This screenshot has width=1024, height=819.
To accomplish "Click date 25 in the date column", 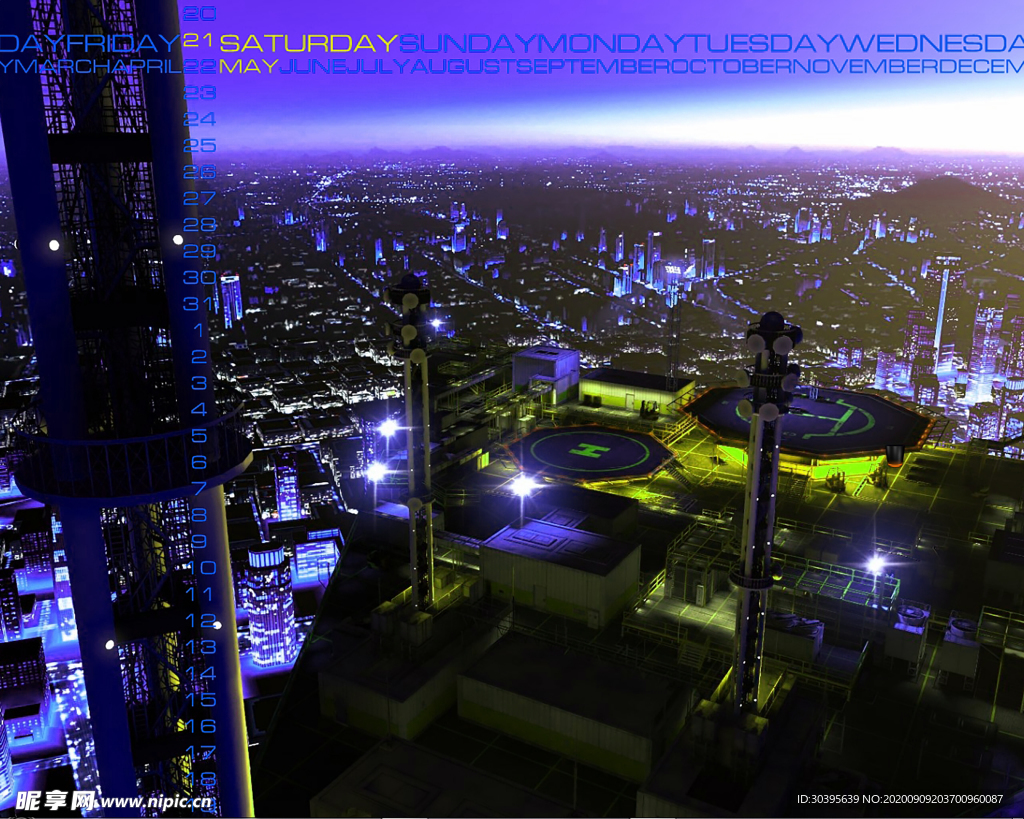I will pos(200,145).
